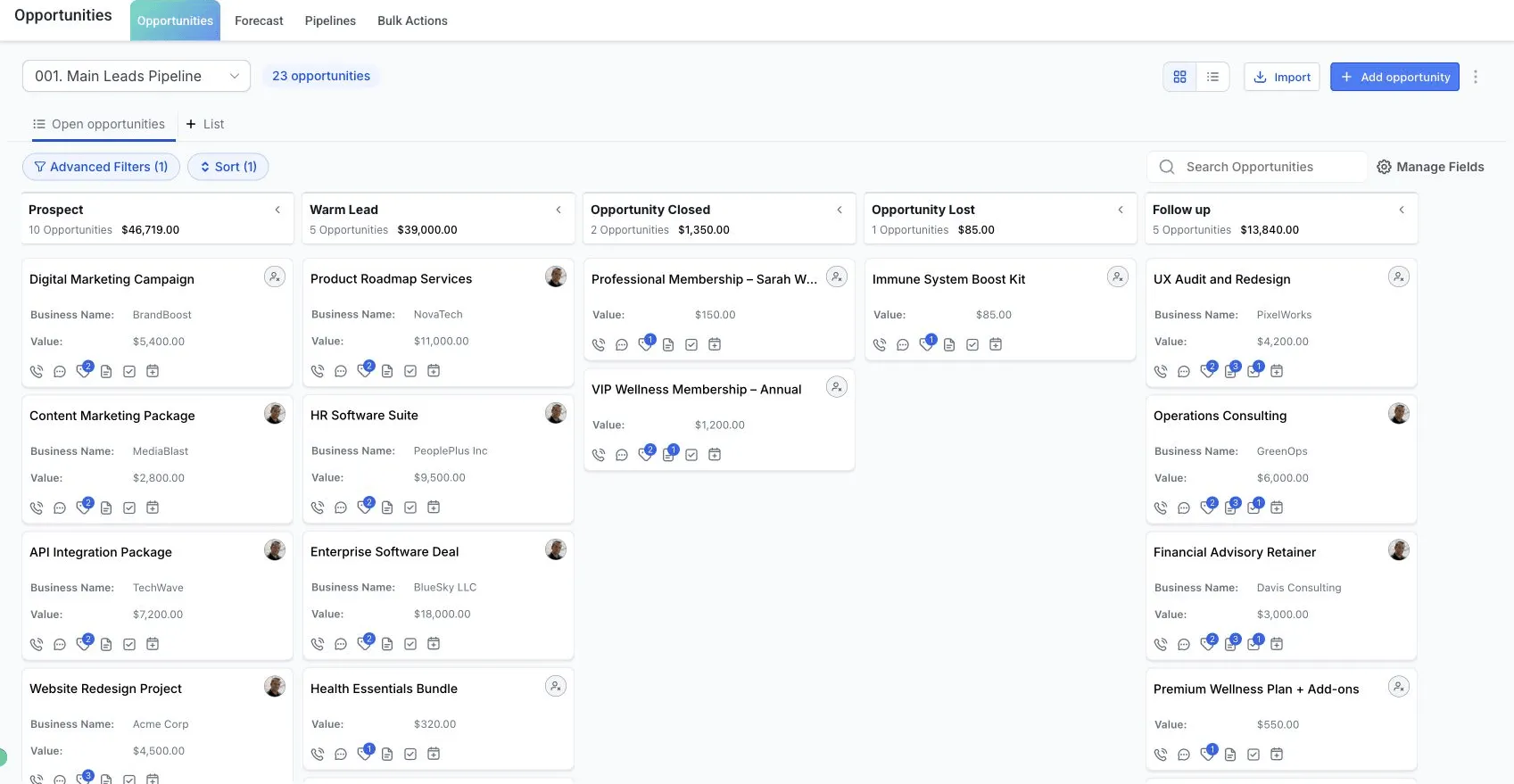Click the $18,000.00 value text
Viewport: 1514px width, 784px height.
tap(443, 615)
